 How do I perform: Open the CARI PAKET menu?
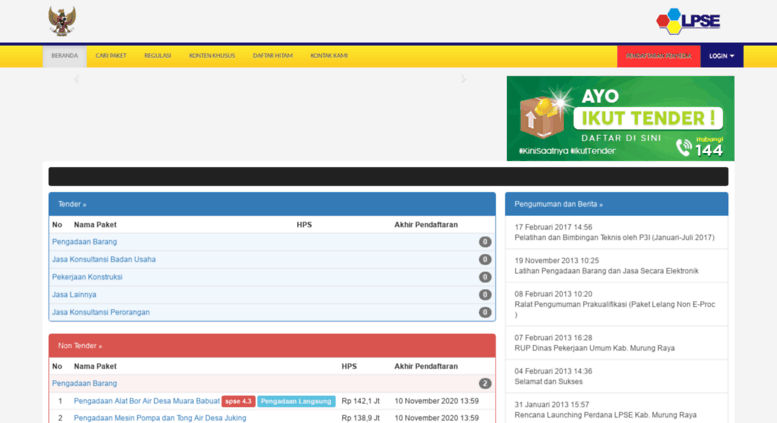point(110,56)
